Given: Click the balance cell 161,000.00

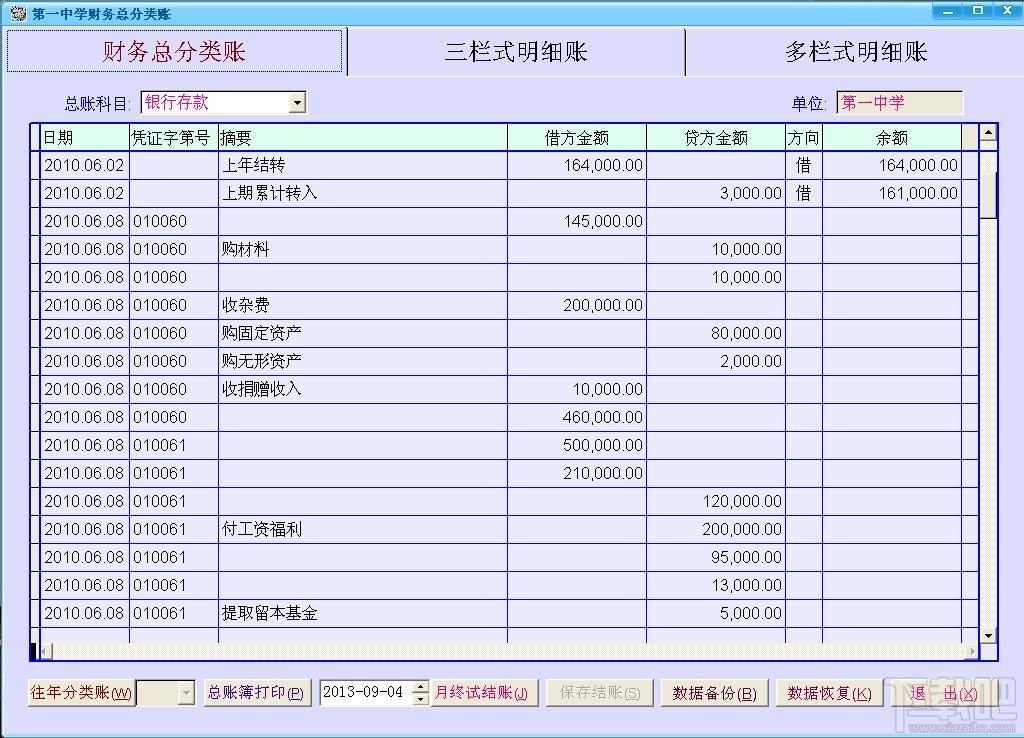Looking at the screenshot, I should (x=892, y=193).
